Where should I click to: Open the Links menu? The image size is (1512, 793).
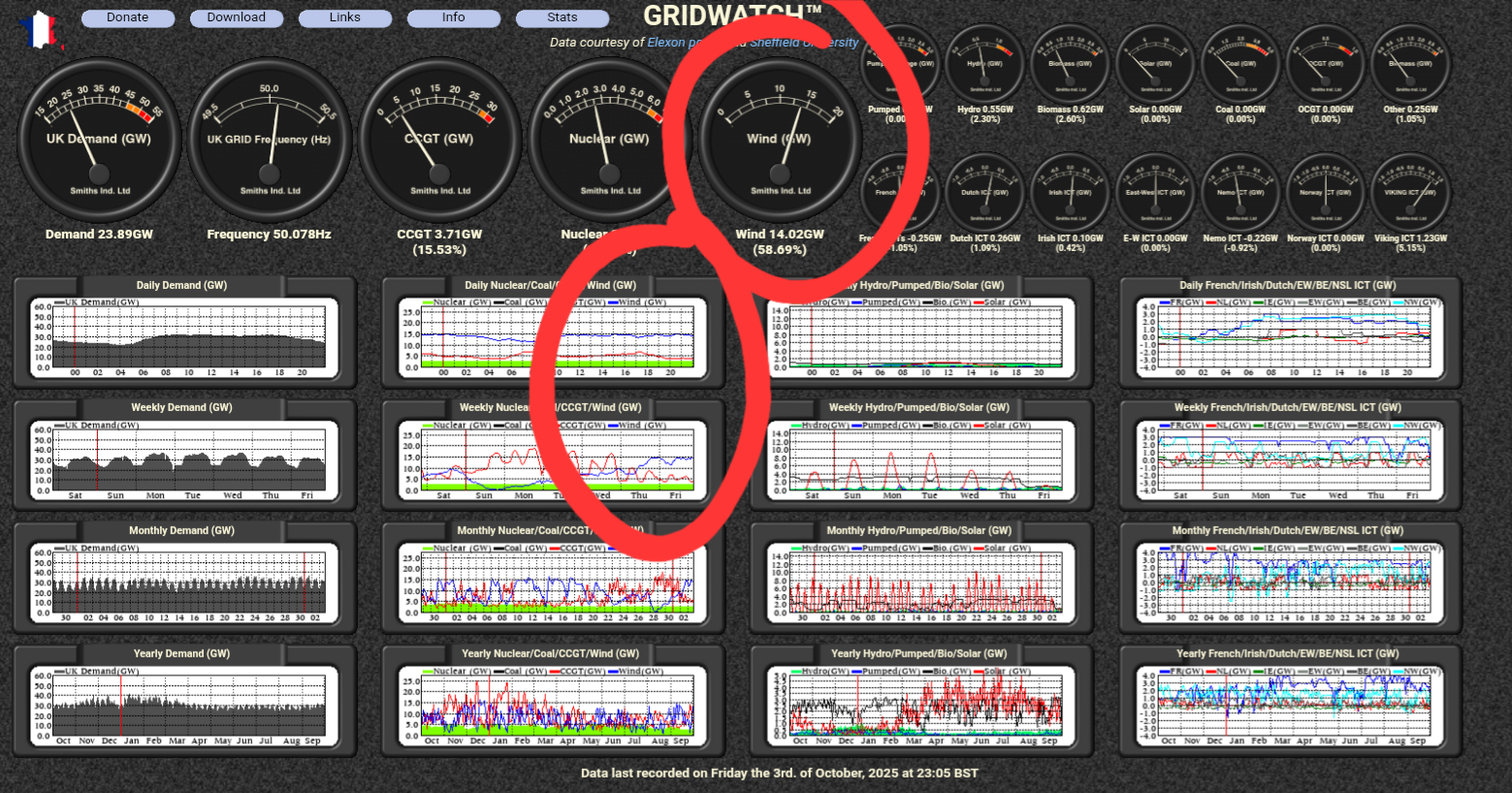click(x=345, y=17)
